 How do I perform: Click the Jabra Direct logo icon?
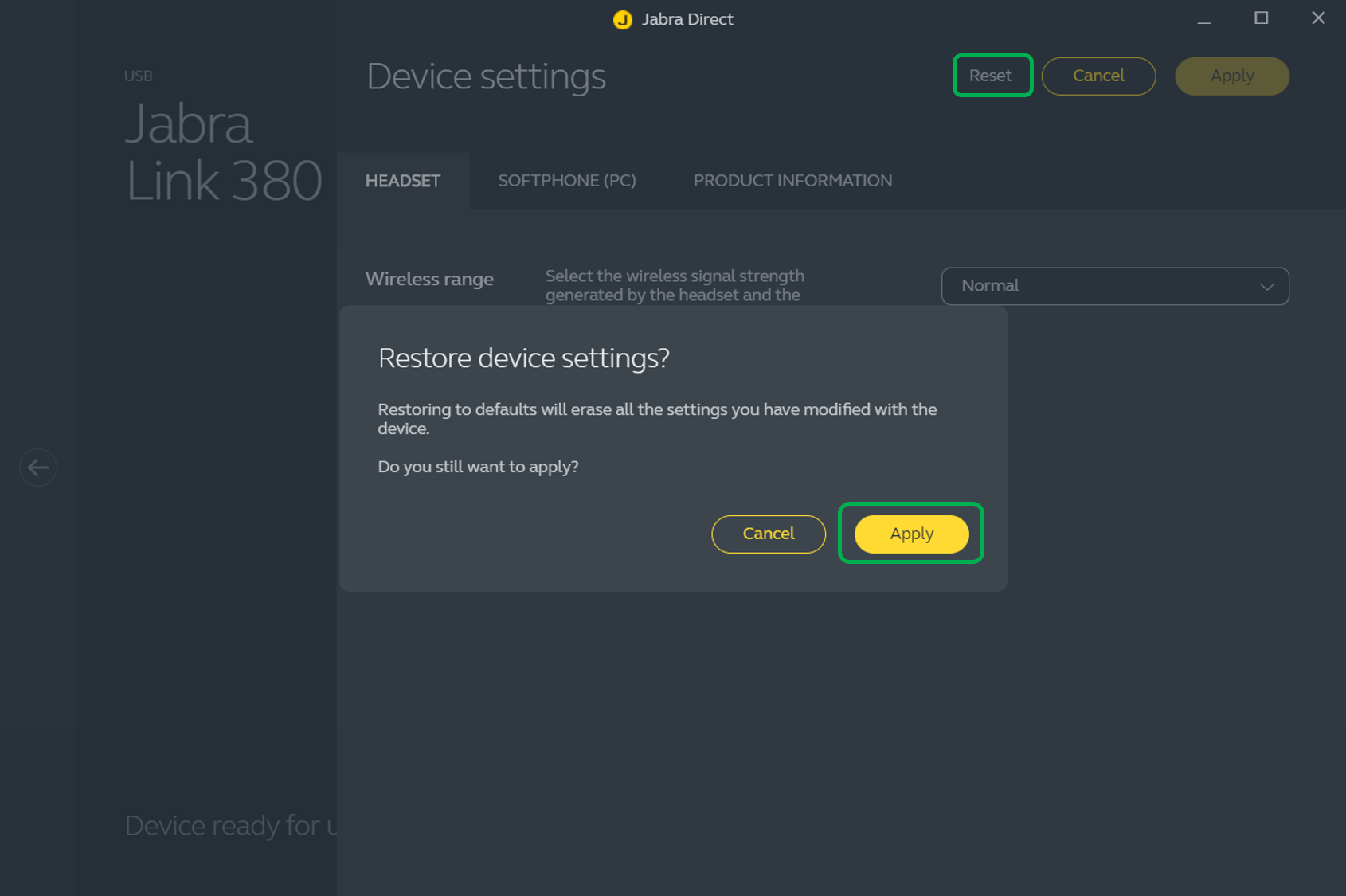[622, 20]
